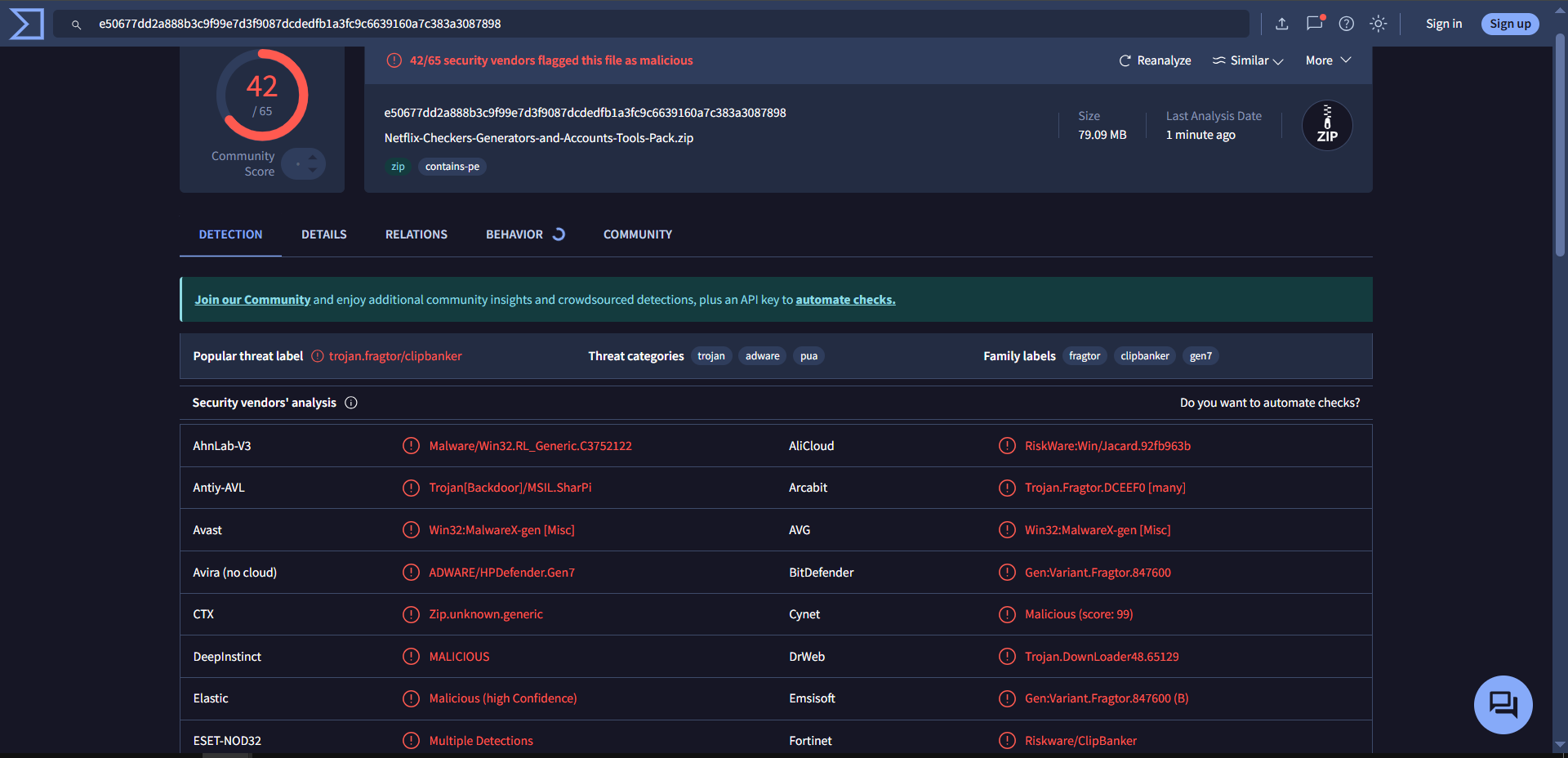Expand the Similar dropdown menu
The image size is (1568, 758).
tap(1248, 60)
